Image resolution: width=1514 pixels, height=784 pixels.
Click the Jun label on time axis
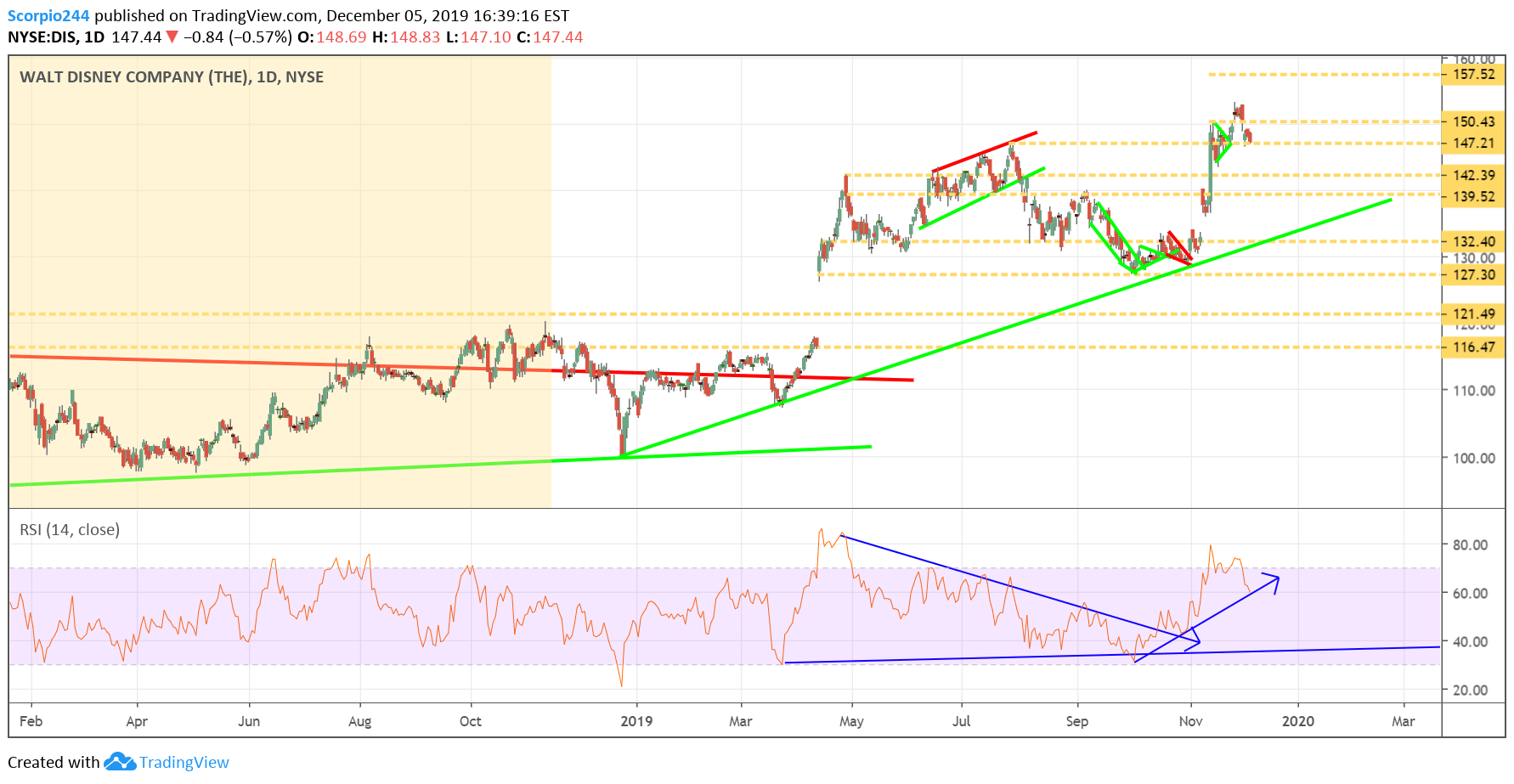pos(249,721)
